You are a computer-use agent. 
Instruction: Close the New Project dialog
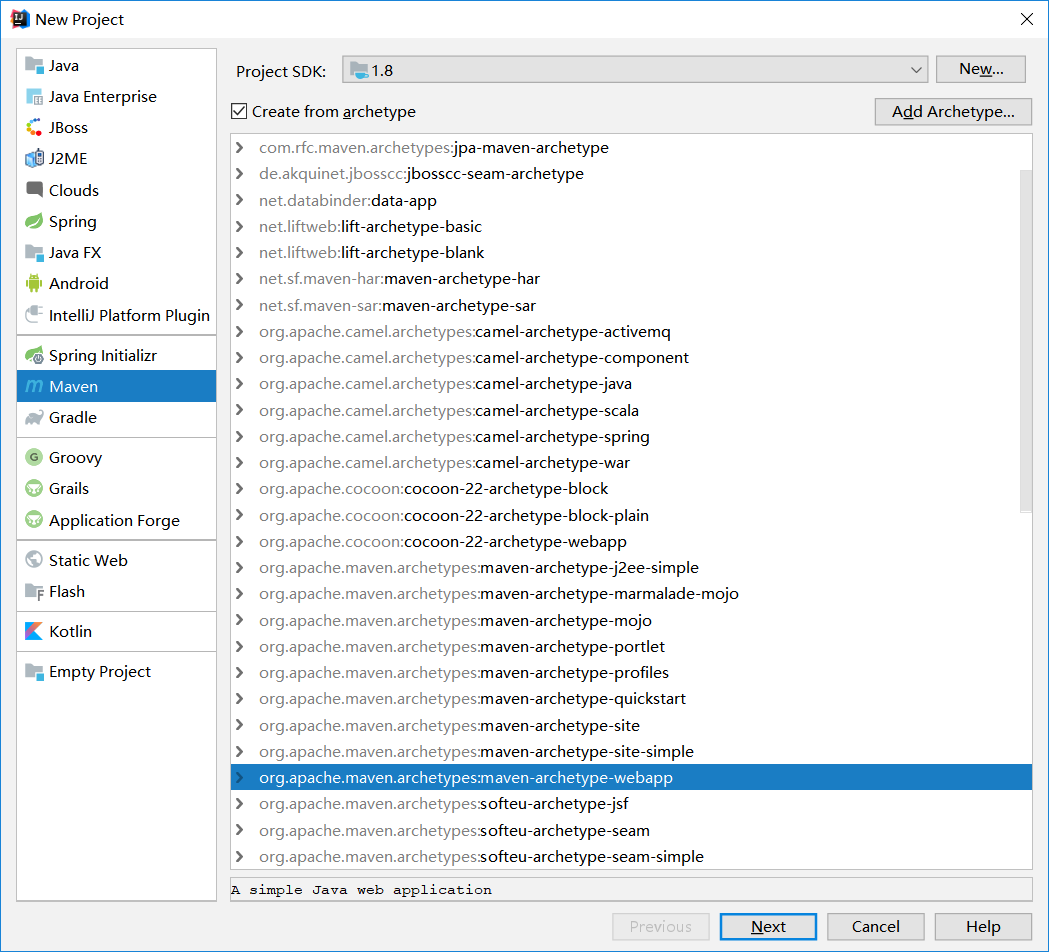coord(1027,19)
